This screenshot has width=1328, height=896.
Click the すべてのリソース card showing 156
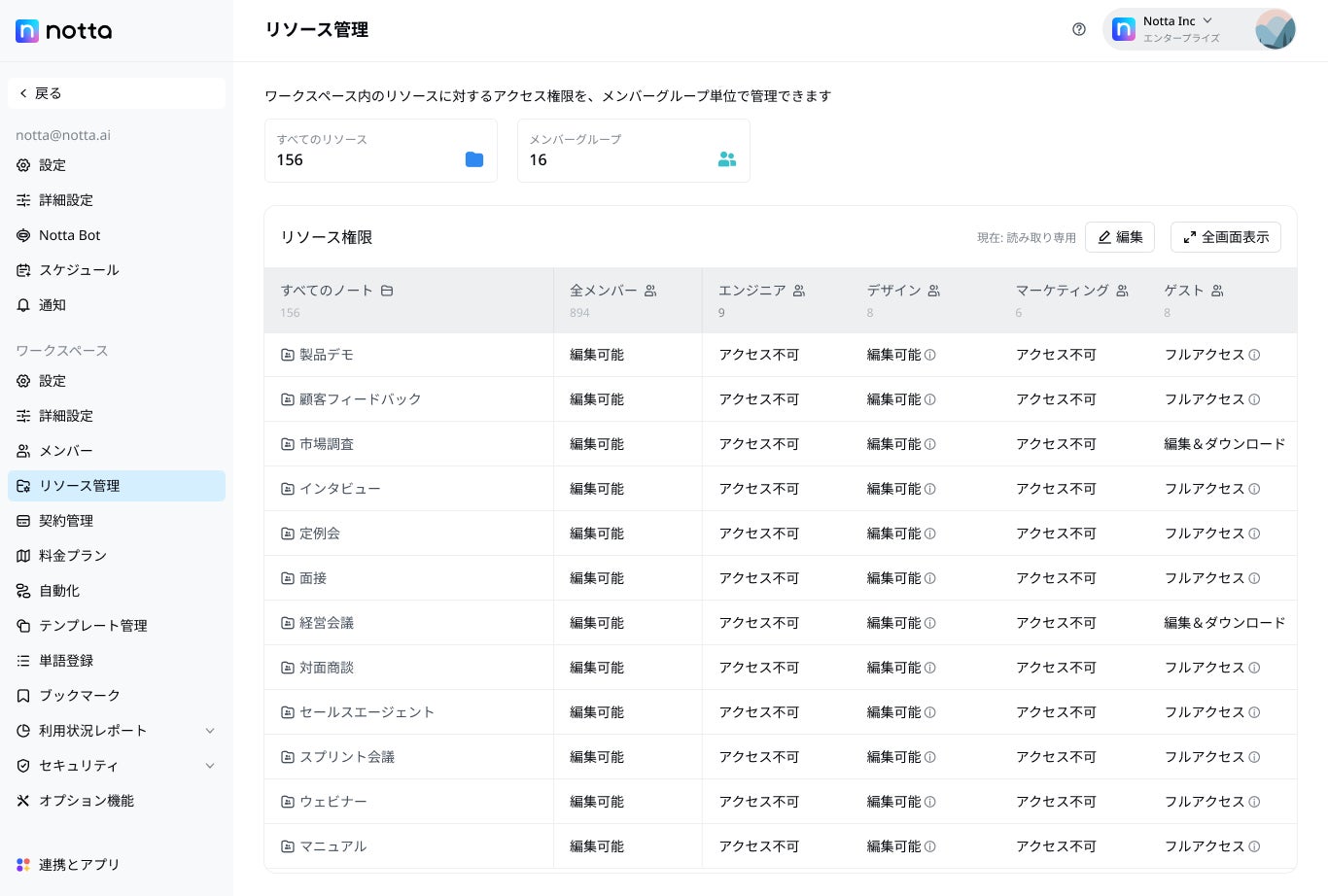pos(381,151)
